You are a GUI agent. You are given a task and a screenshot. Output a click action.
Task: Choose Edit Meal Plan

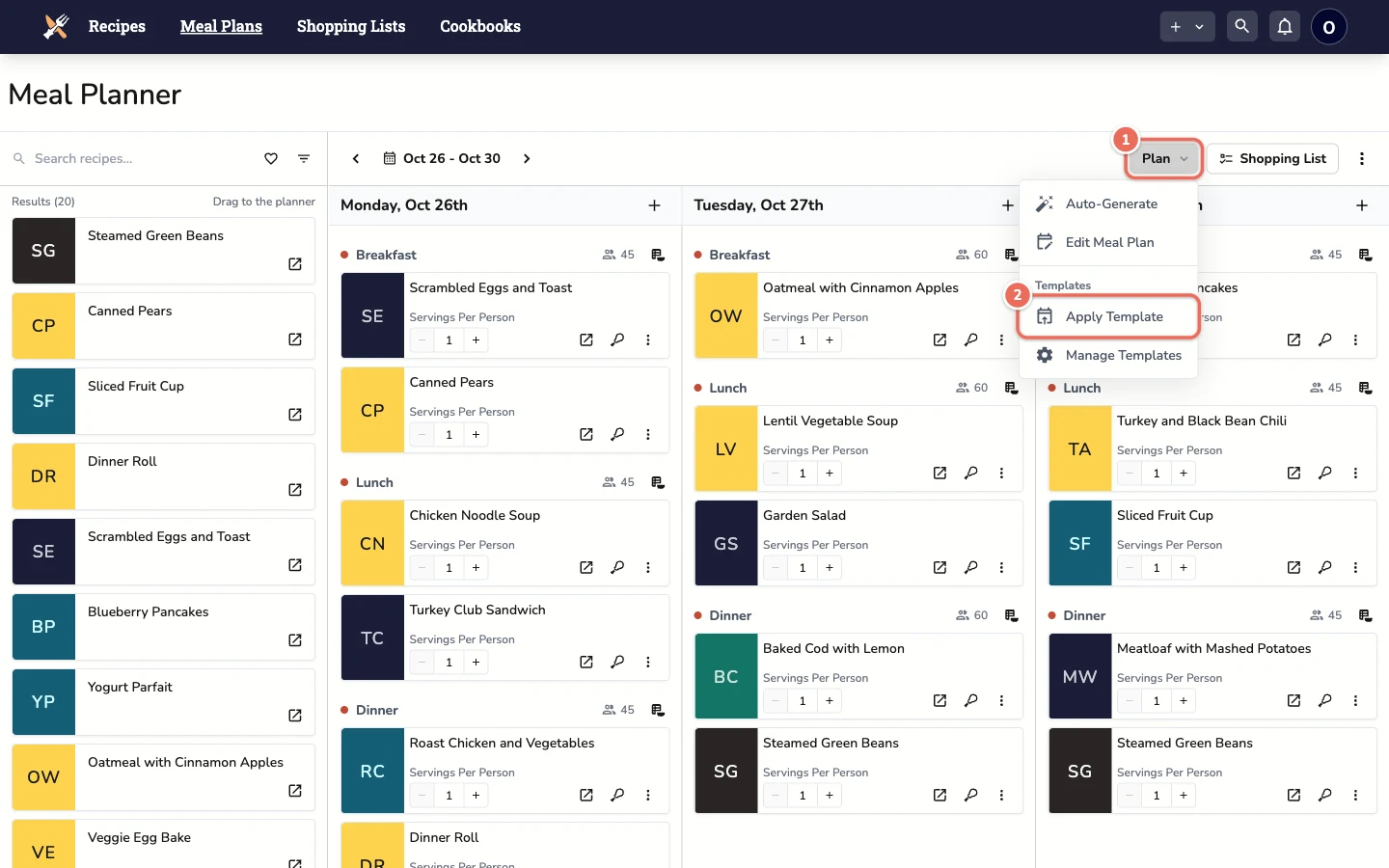(x=1108, y=242)
